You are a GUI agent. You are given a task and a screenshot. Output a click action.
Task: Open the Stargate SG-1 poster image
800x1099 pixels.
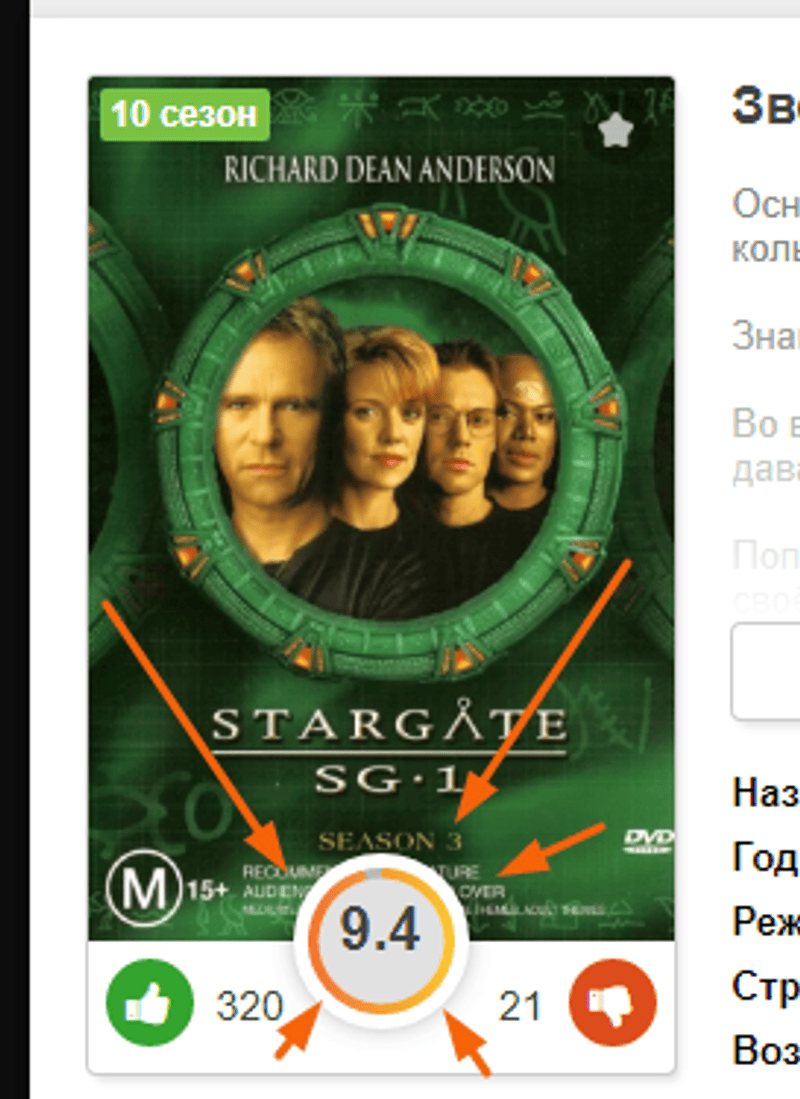pyautogui.click(x=381, y=508)
